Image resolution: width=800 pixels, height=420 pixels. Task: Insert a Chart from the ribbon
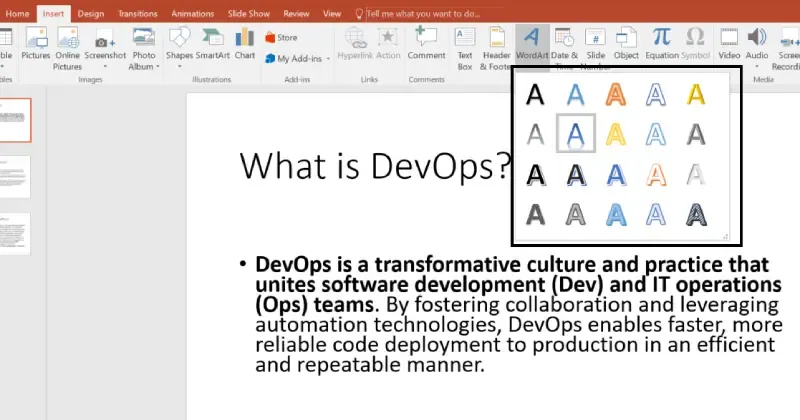(245, 44)
